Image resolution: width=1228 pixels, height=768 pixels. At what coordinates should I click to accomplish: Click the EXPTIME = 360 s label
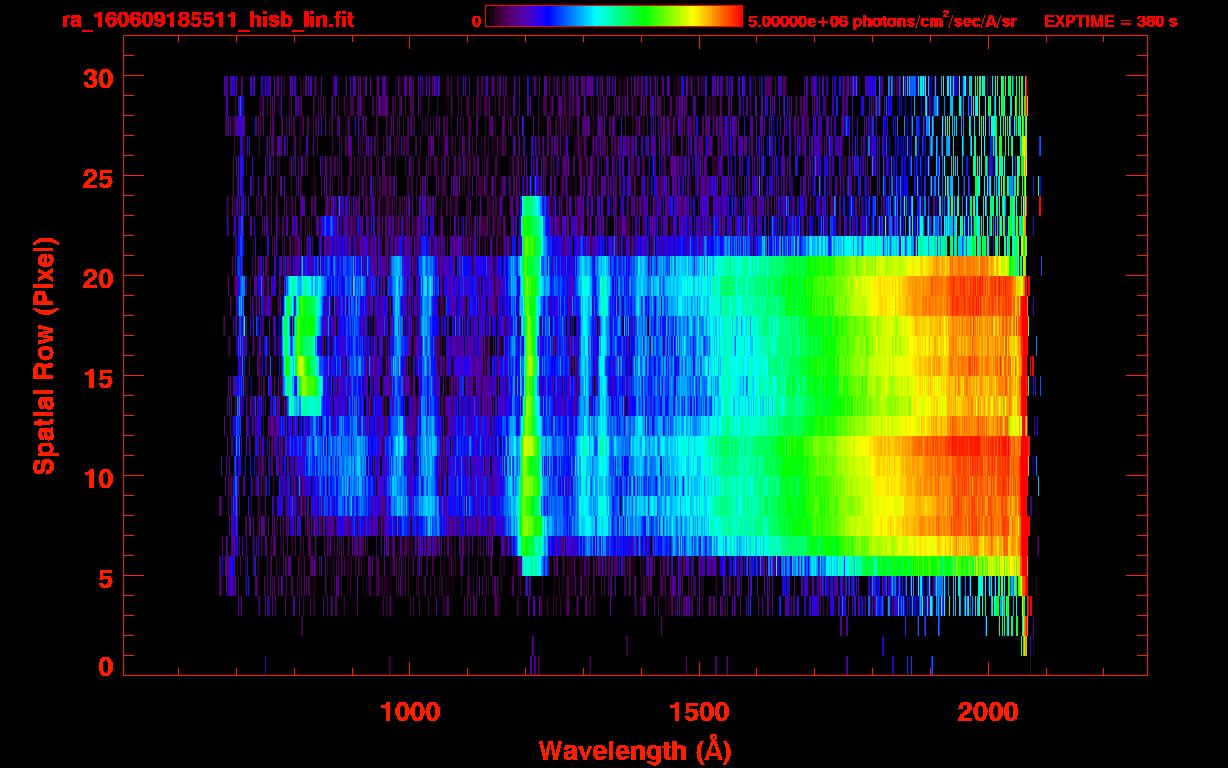(1110, 21)
